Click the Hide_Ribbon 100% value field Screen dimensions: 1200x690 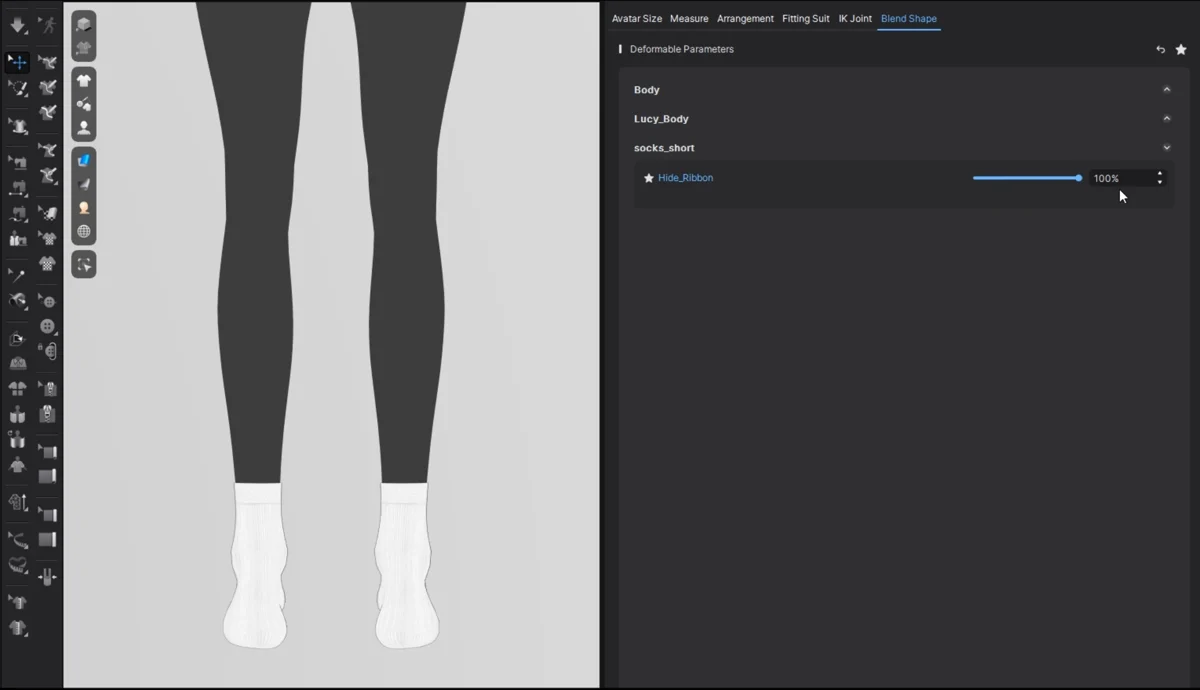pos(1120,178)
